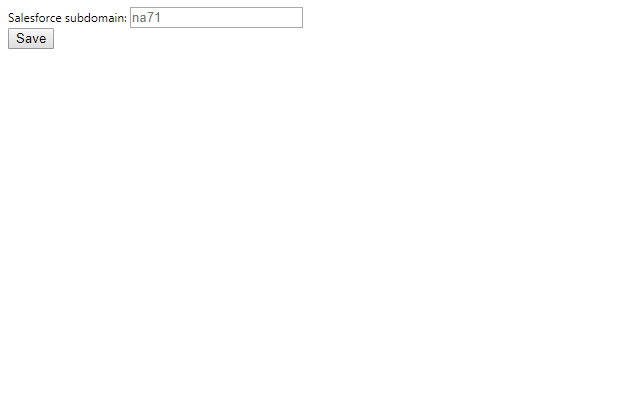This screenshot has width=640, height=400.
Task: Click the word 'subdomain:' in the label
Action: pos(96,18)
